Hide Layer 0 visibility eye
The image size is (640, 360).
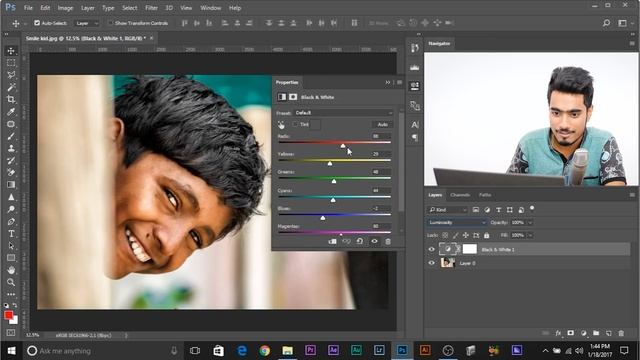[431, 263]
